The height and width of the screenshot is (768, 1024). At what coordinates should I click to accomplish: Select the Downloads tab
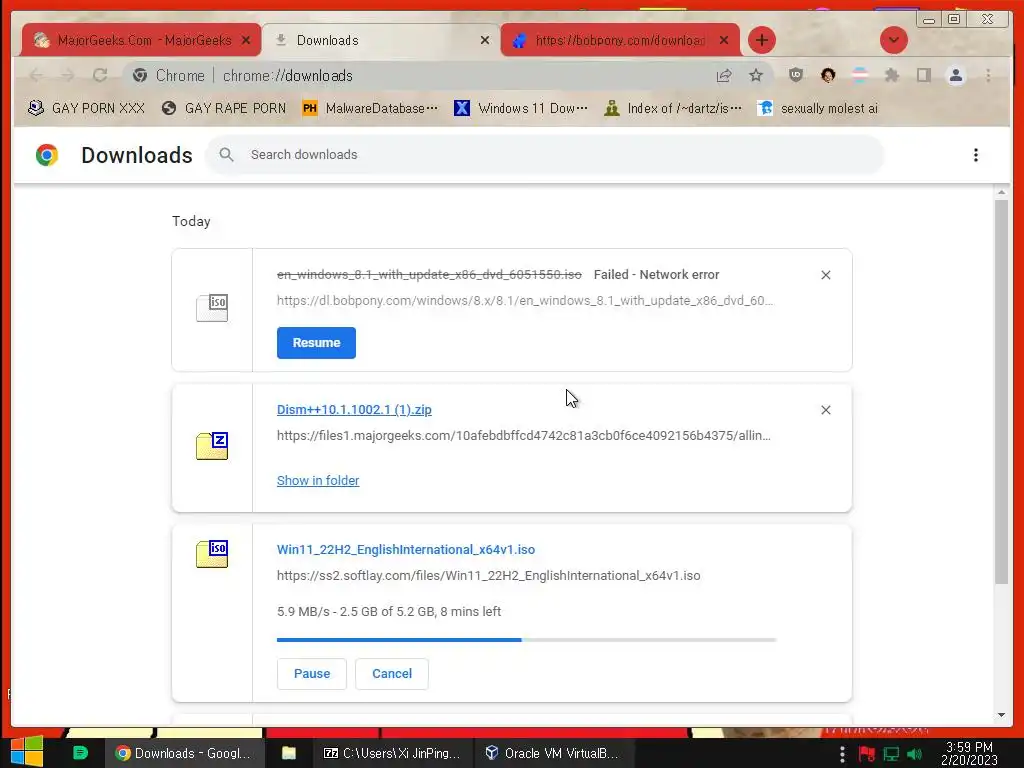coord(381,40)
